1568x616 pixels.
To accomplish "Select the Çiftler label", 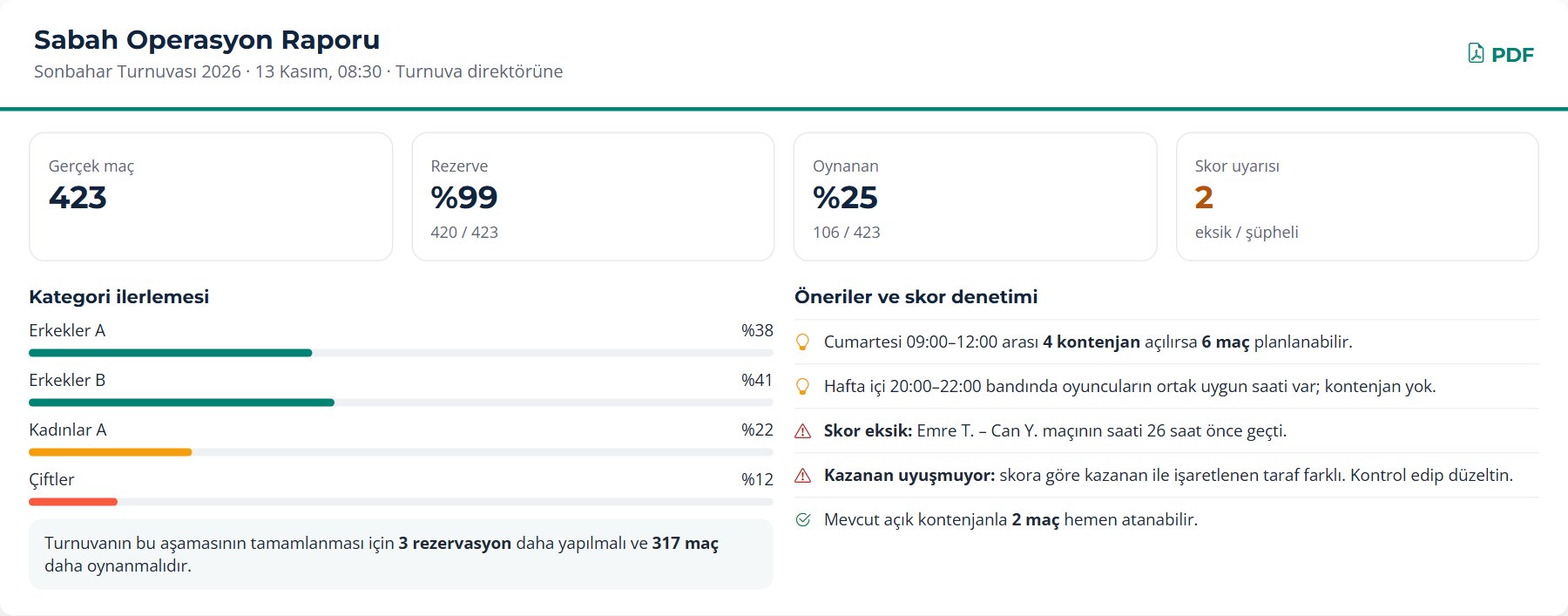I will point(51,480).
